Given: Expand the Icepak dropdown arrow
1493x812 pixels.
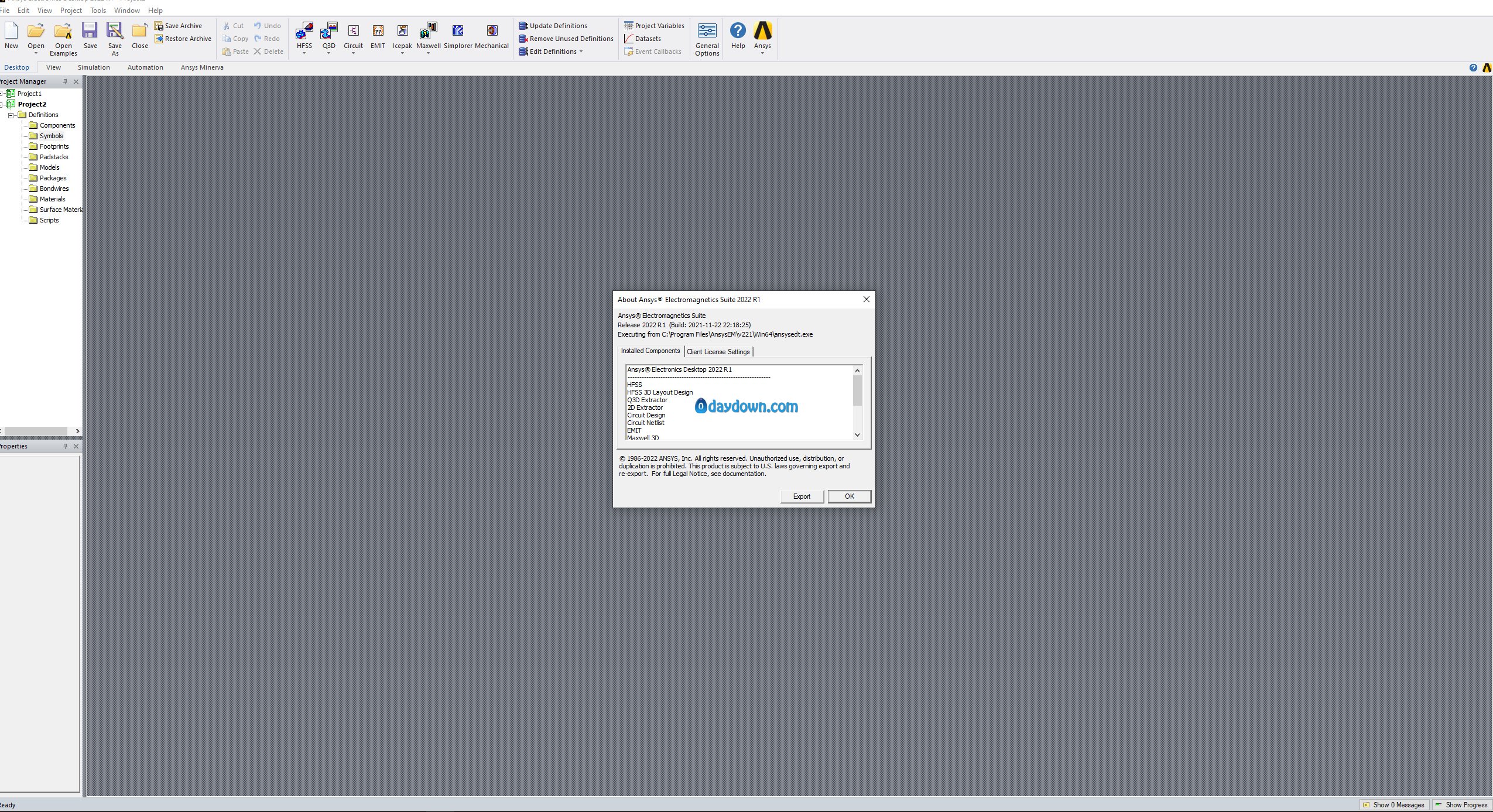Looking at the screenshot, I should (402, 53).
